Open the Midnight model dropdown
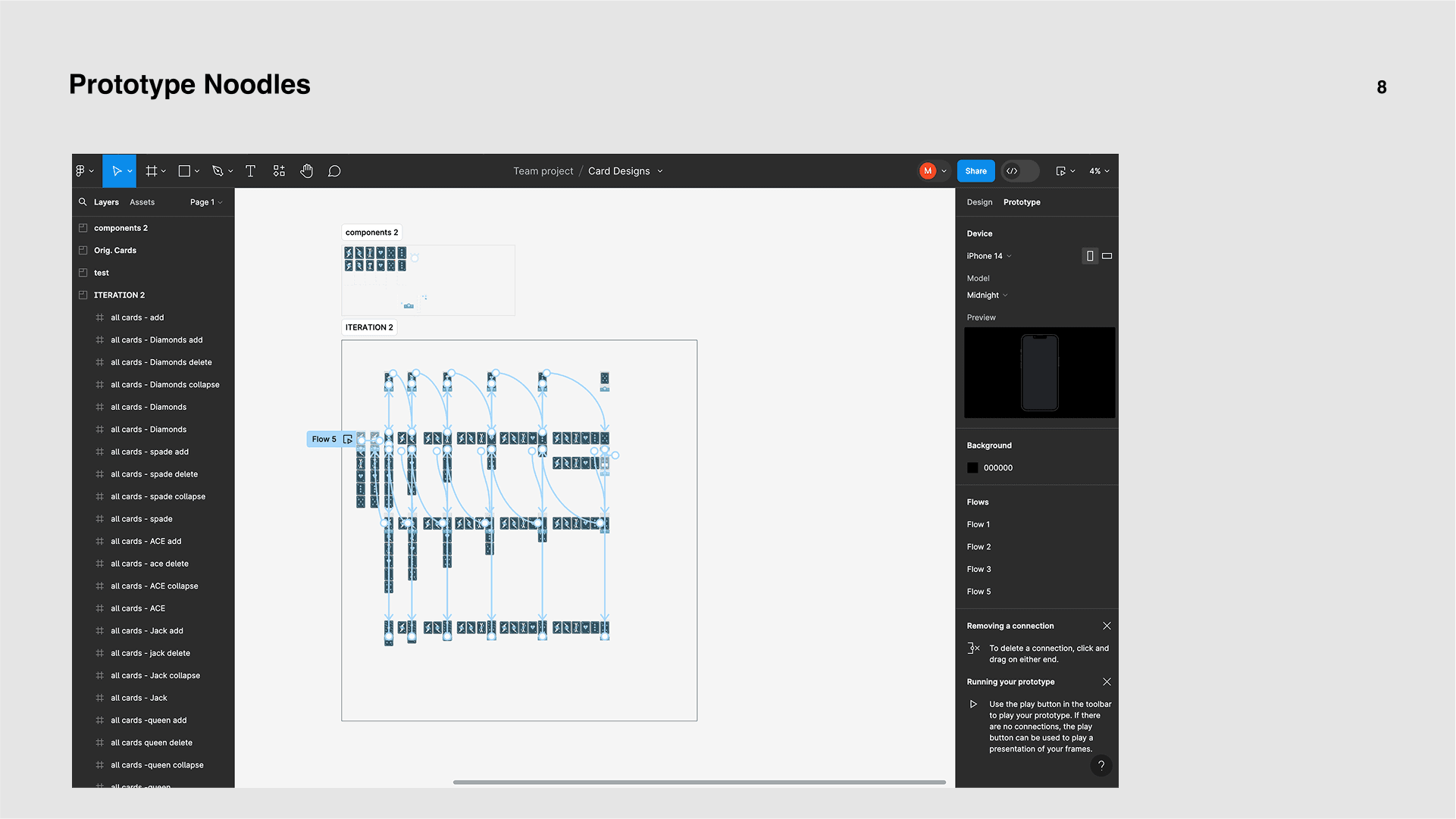1456x819 pixels. point(987,295)
